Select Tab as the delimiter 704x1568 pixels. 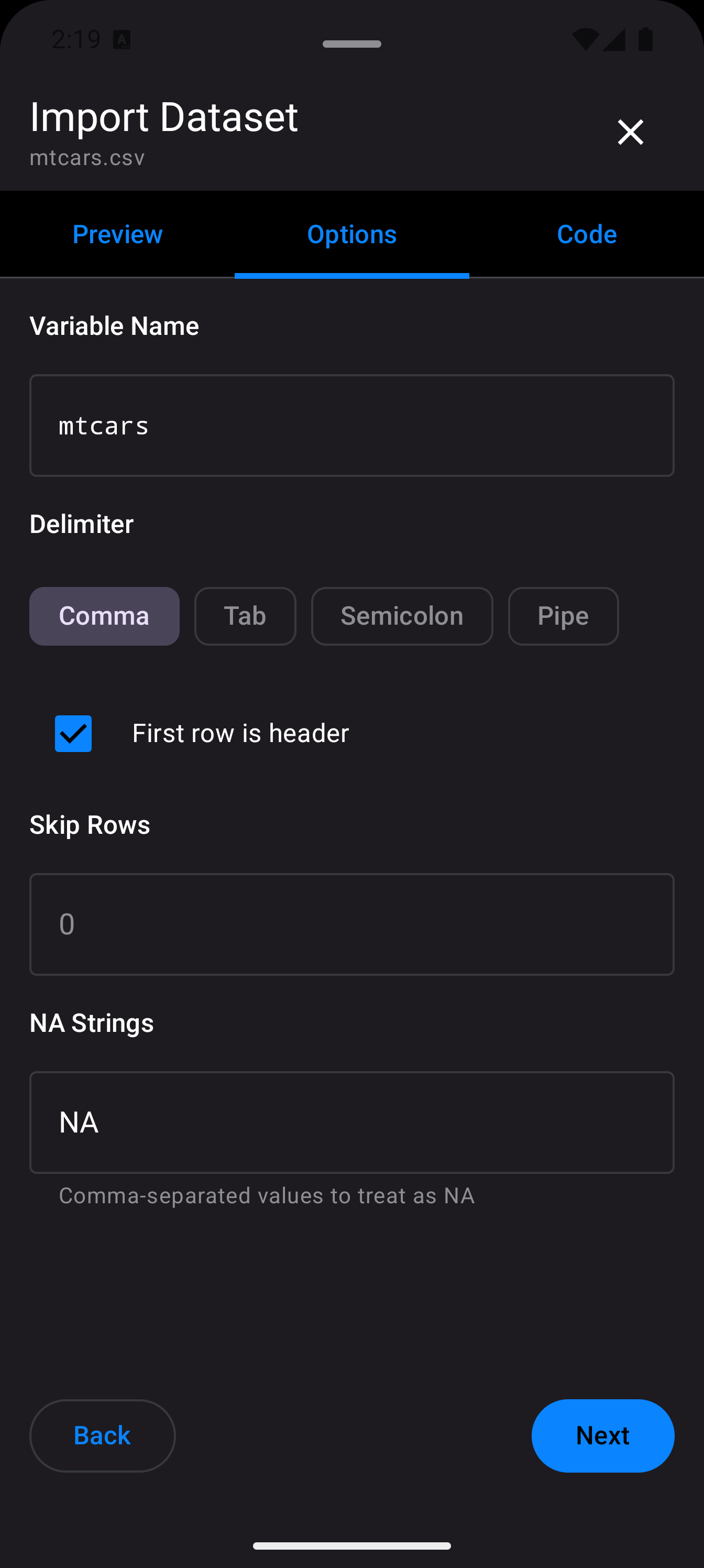[245, 616]
